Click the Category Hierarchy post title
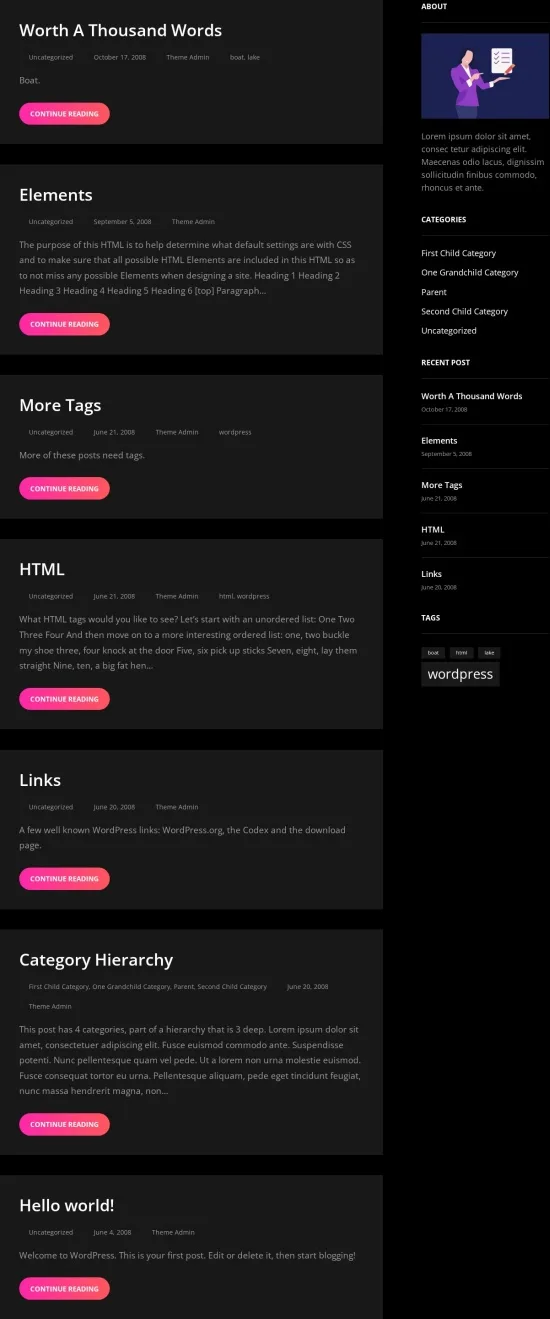 coord(96,960)
